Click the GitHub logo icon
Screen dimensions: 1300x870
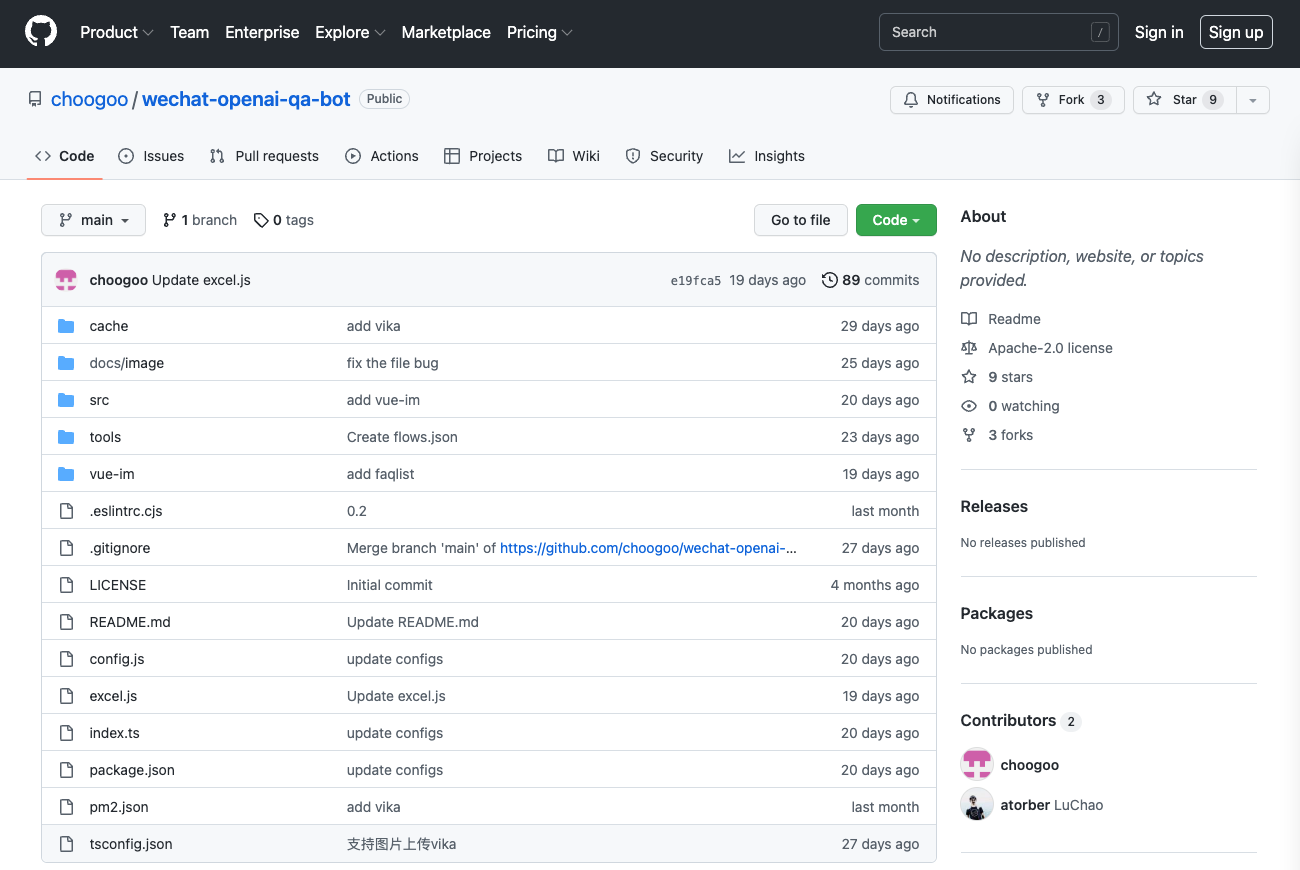pos(41,32)
